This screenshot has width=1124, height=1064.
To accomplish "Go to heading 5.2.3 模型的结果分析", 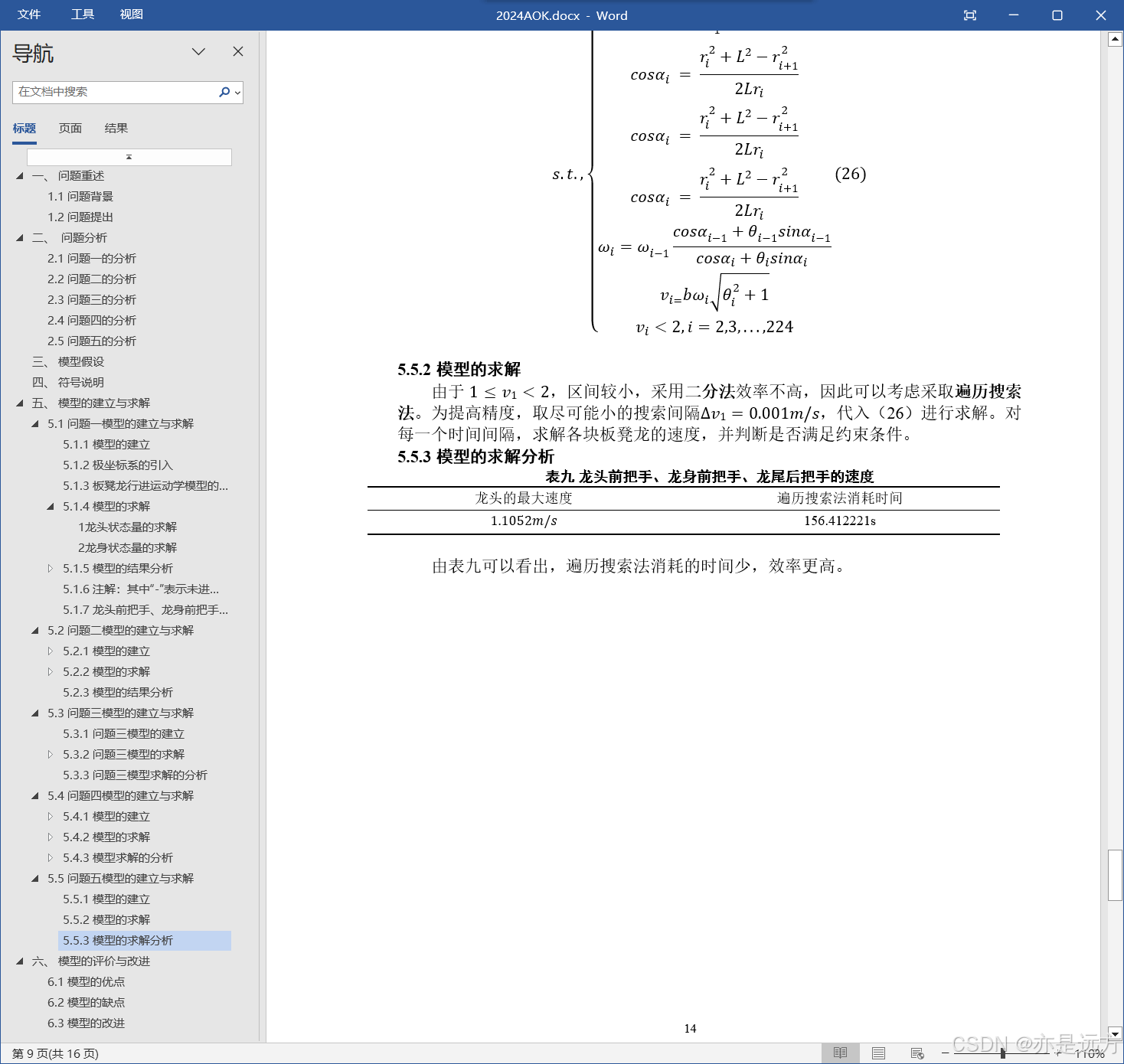I will click(118, 693).
